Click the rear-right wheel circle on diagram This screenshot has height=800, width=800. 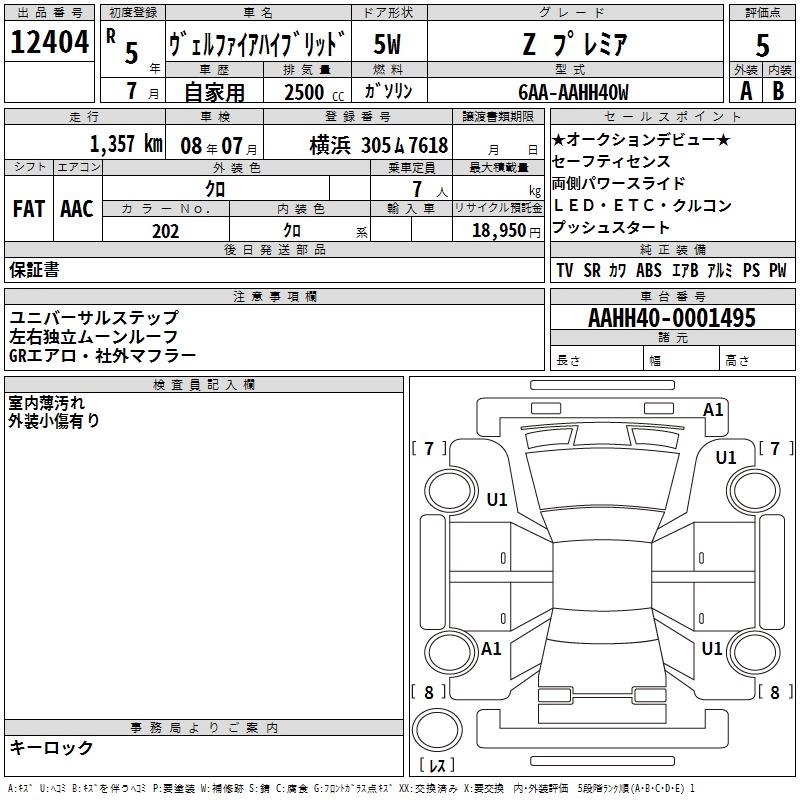[x=753, y=652]
